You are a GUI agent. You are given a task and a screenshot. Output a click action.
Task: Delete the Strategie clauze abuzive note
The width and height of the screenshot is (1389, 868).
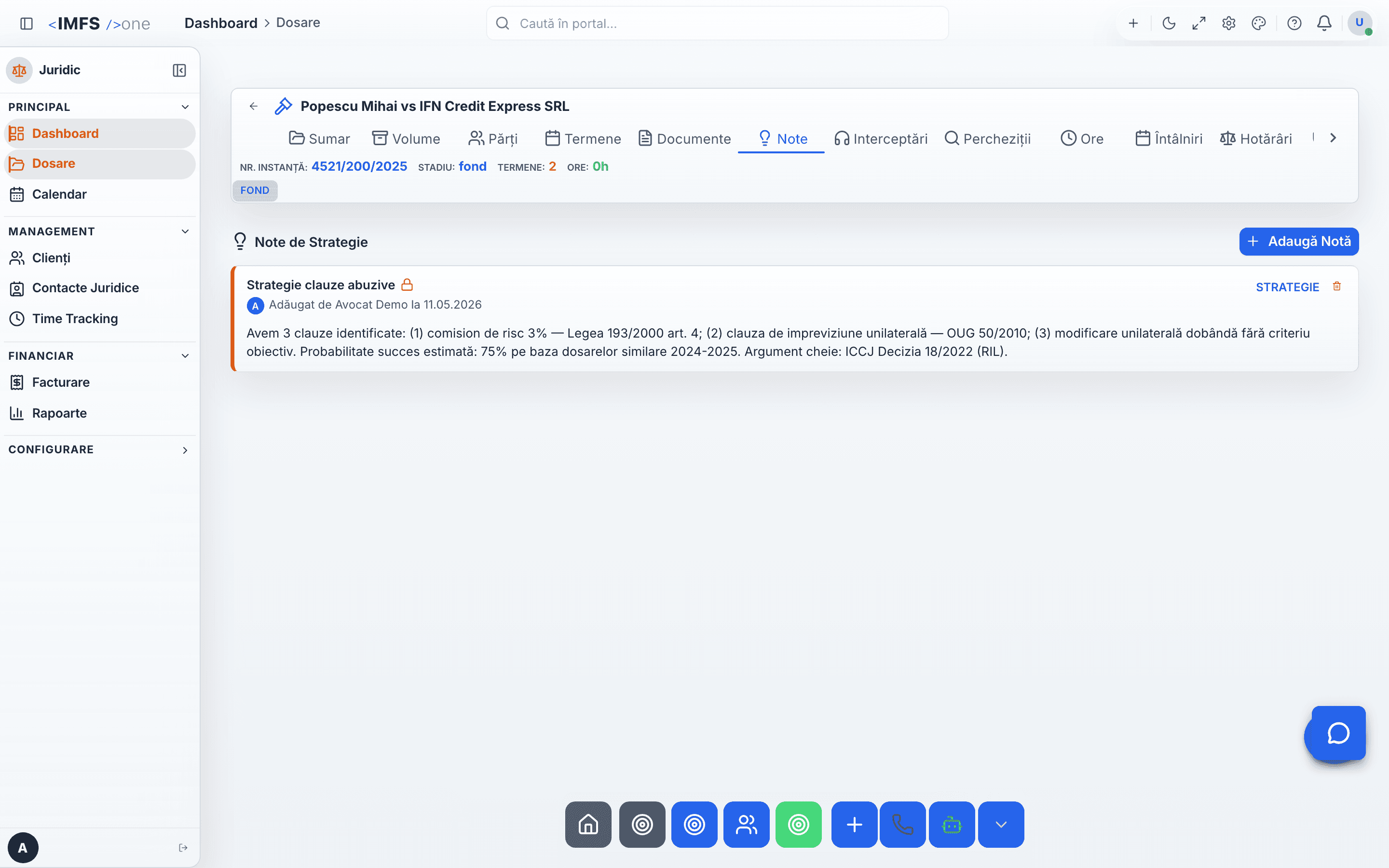tap(1337, 286)
